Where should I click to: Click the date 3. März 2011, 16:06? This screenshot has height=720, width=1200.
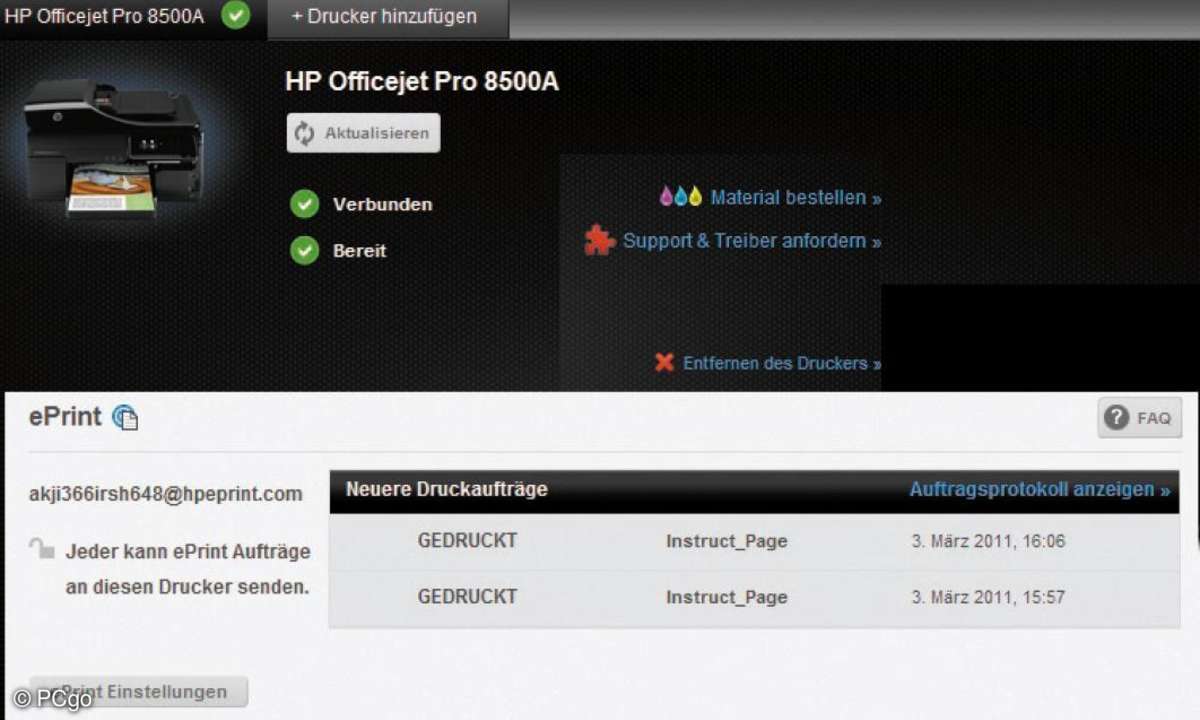click(x=988, y=542)
